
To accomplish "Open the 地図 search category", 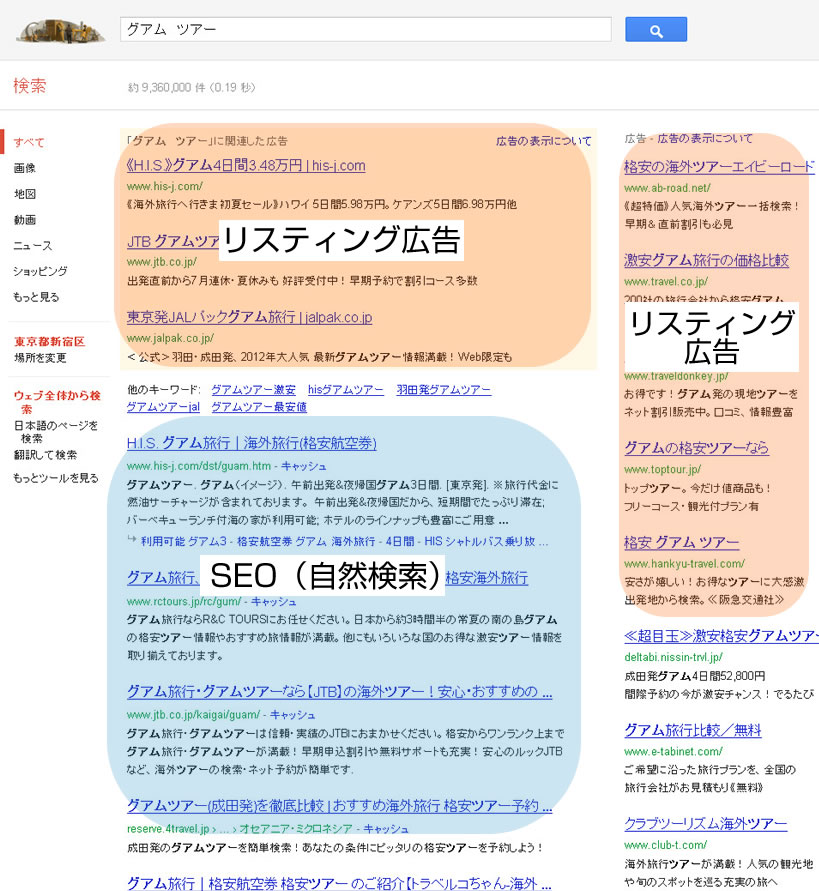I will (x=24, y=194).
